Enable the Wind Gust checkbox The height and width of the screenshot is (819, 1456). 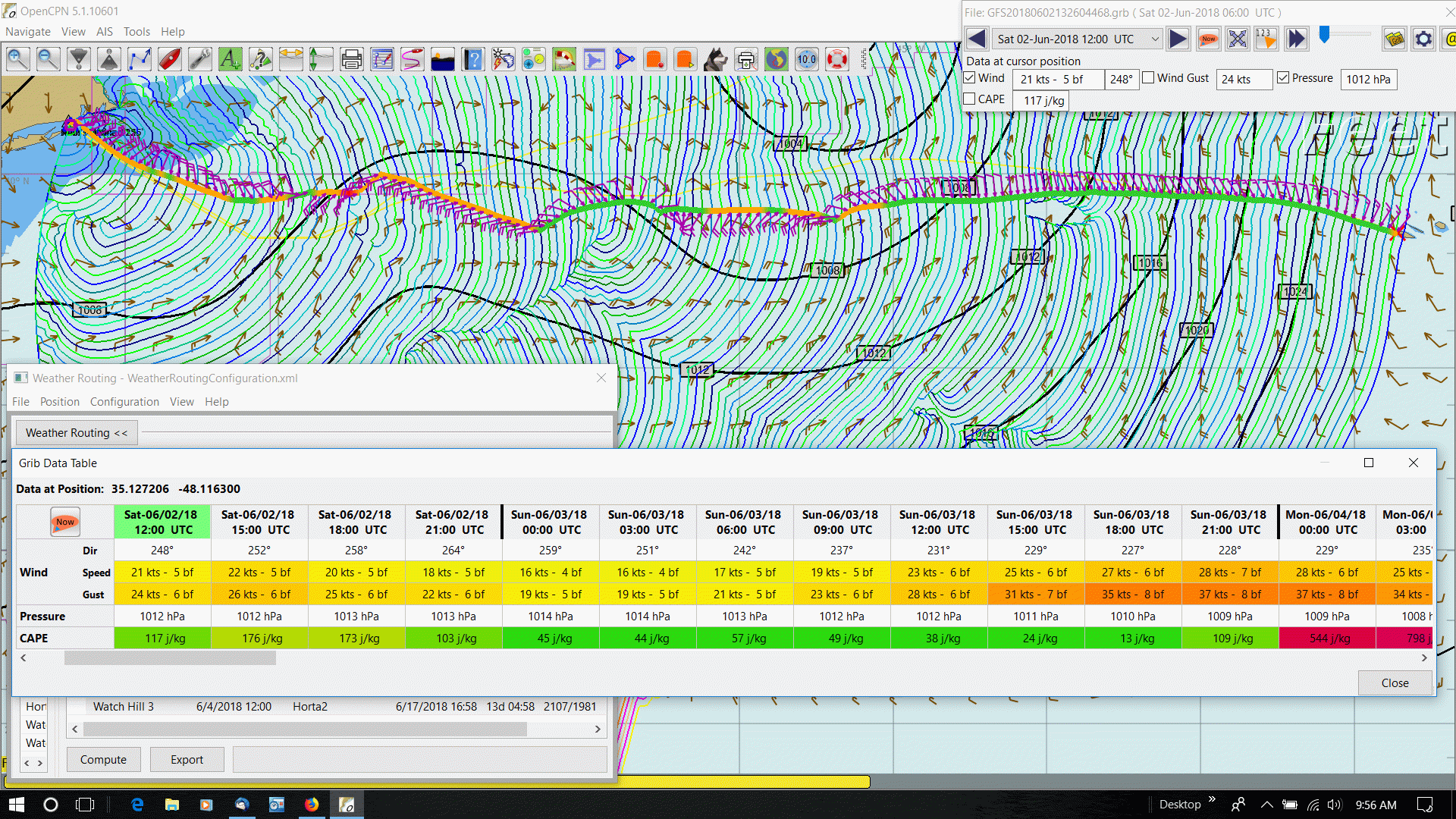pos(1150,77)
